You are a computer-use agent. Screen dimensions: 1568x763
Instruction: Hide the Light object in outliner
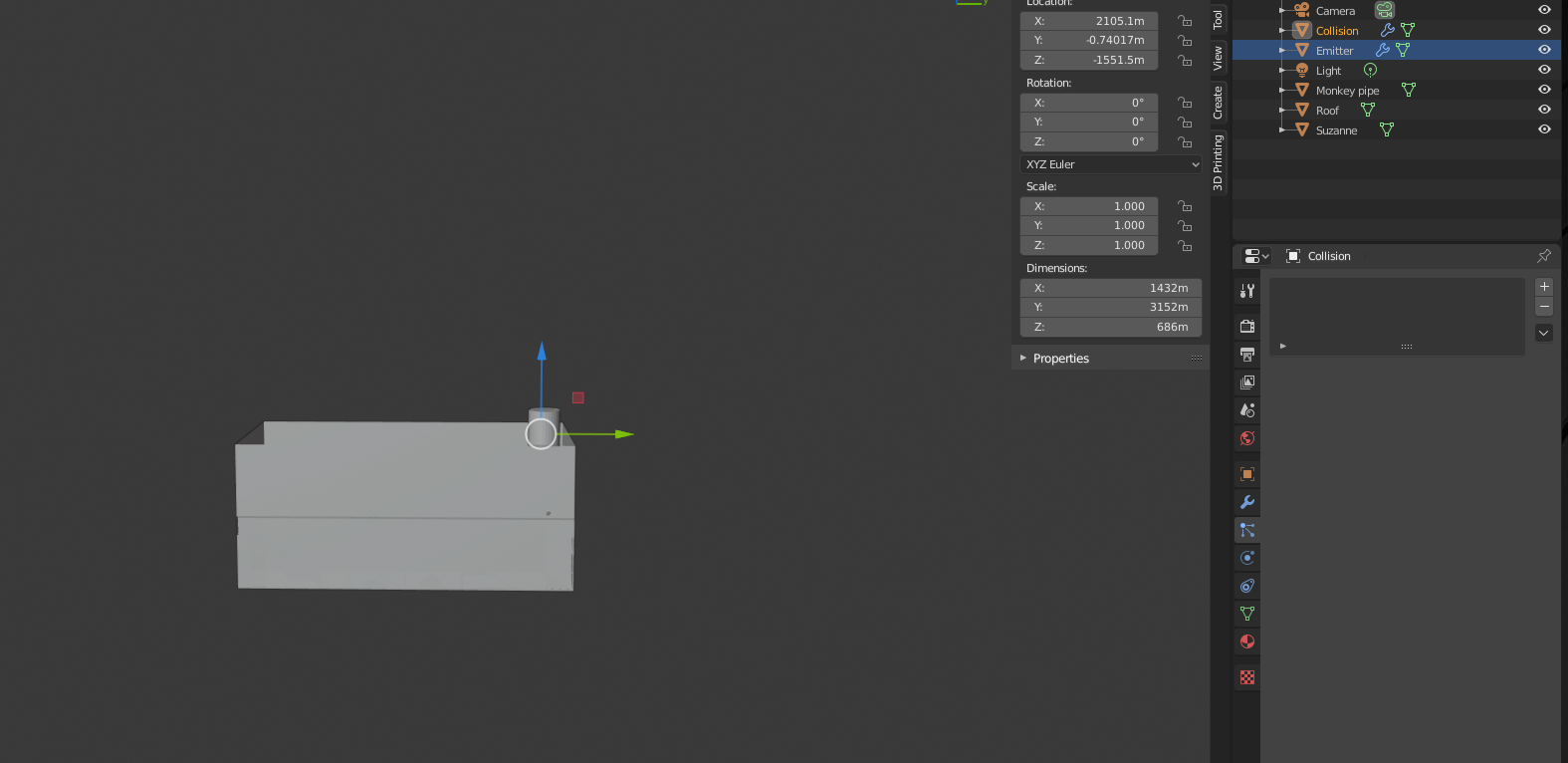[x=1544, y=70]
